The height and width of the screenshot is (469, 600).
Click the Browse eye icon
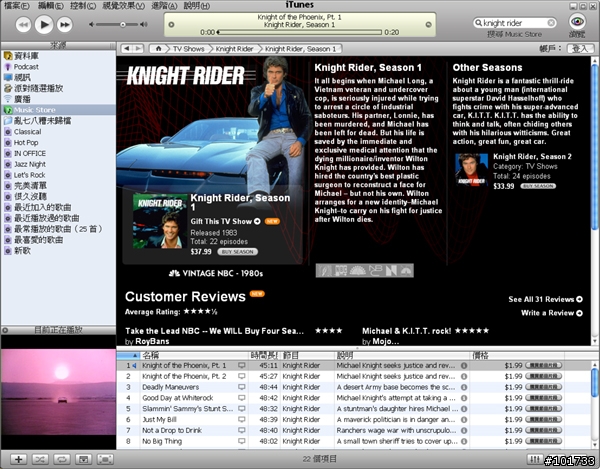tap(577, 21)
